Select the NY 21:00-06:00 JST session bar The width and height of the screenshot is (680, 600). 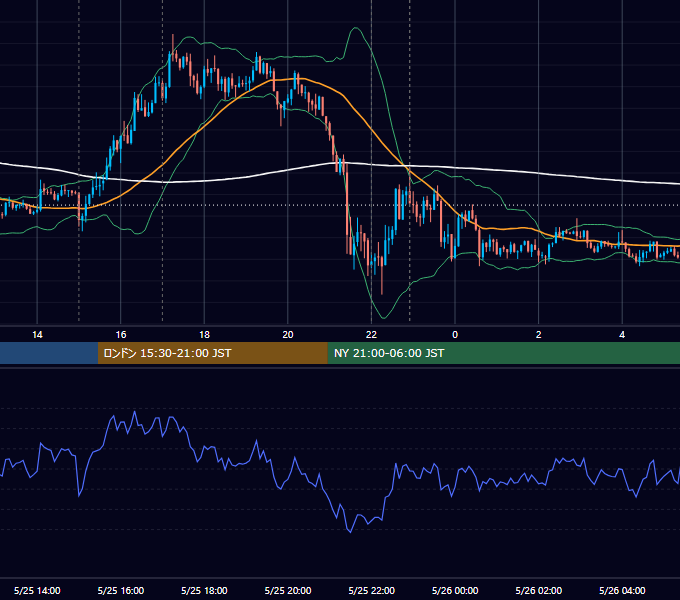point(503,353)
